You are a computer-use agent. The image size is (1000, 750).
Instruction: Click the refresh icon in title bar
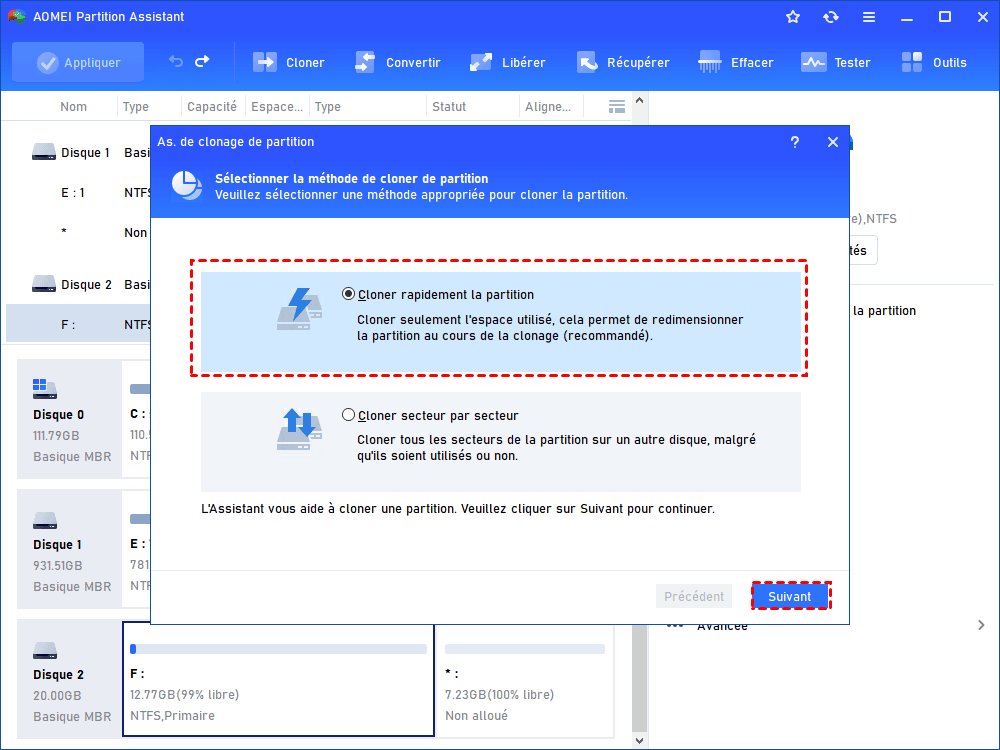pyautogui.click(x=830, y=17)
